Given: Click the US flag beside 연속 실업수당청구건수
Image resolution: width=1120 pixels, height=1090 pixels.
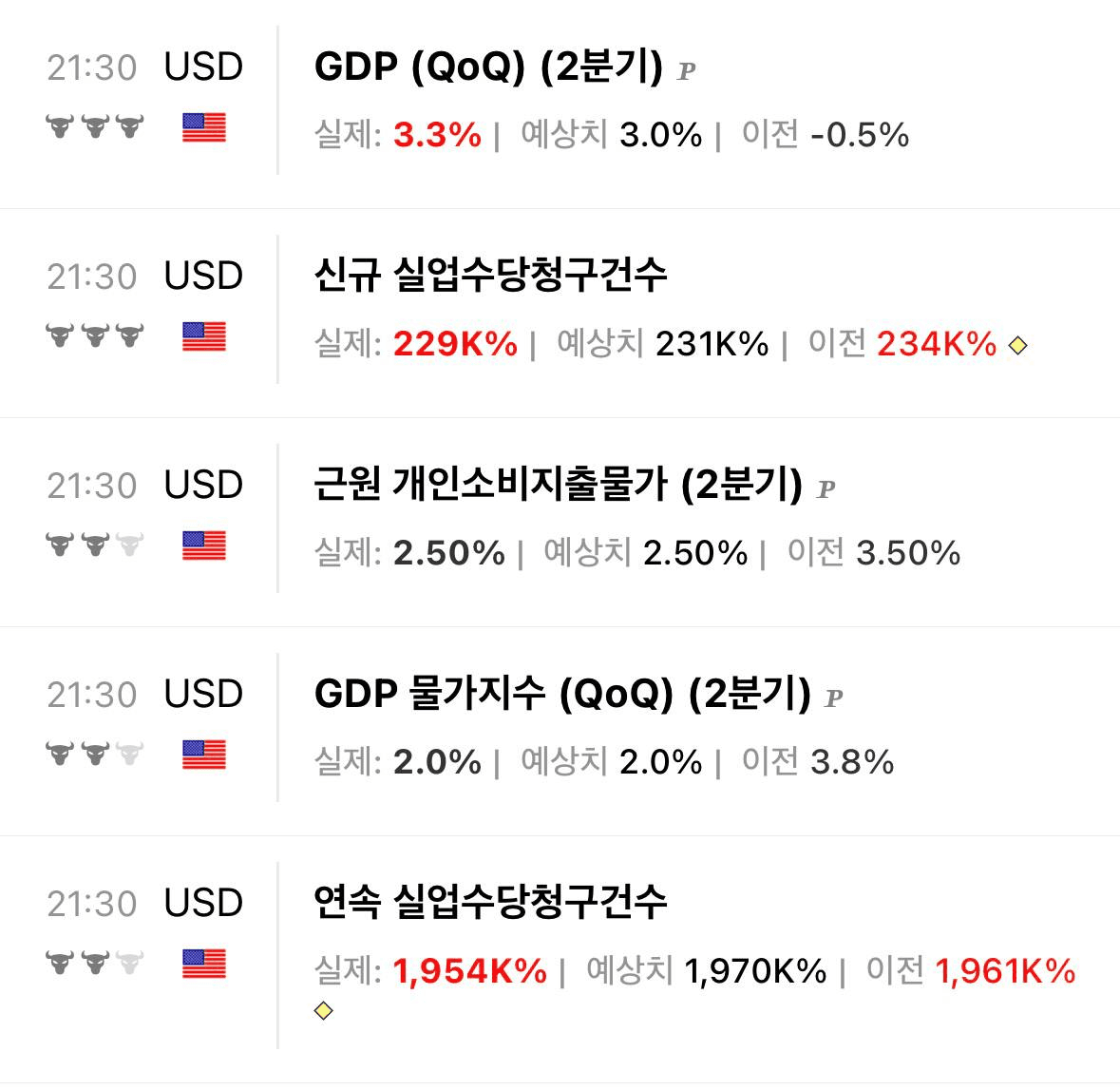Looking at the screenshot, I should (204, 964).
